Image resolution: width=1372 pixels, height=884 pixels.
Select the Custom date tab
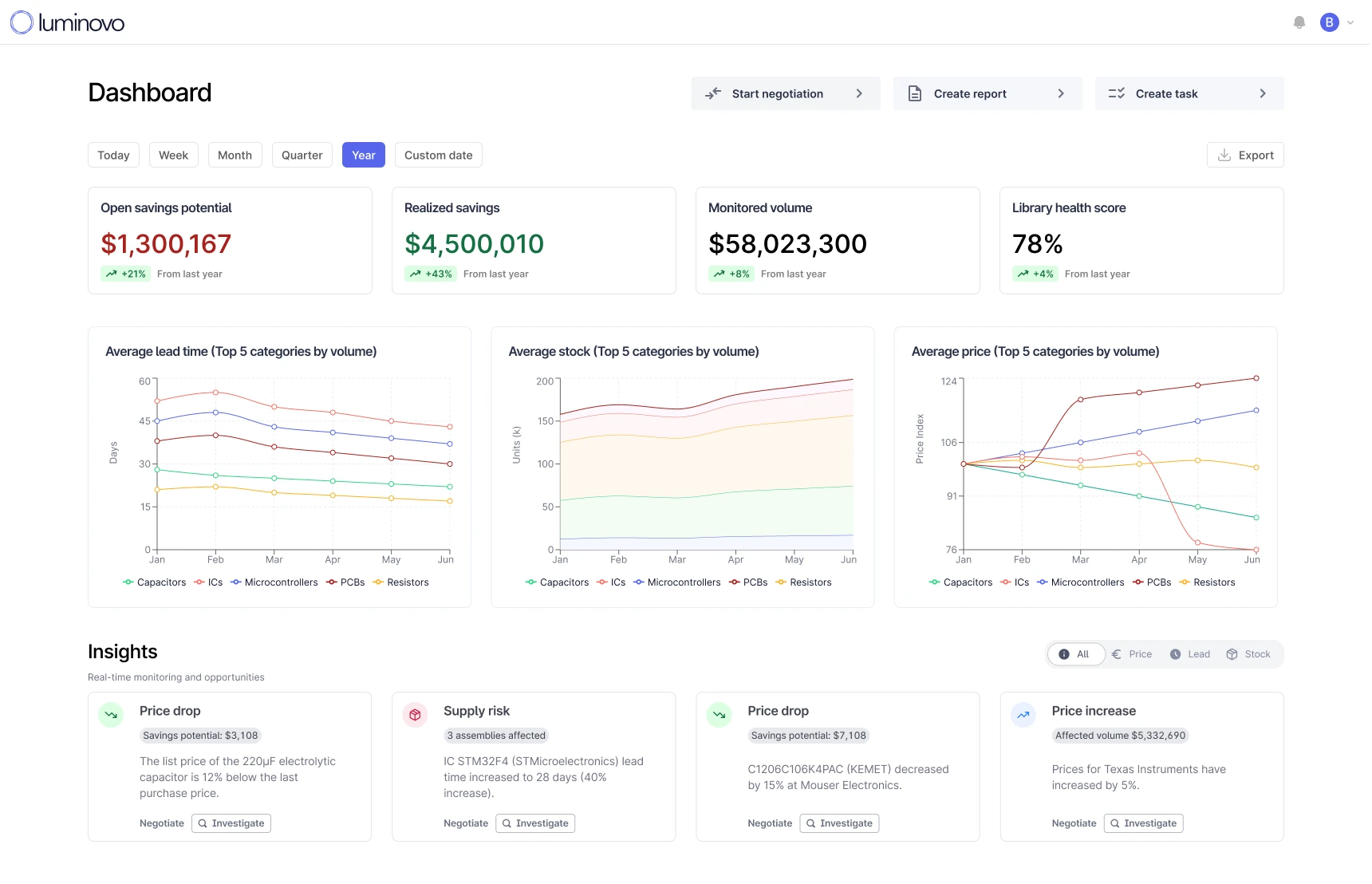pos(438,155)
